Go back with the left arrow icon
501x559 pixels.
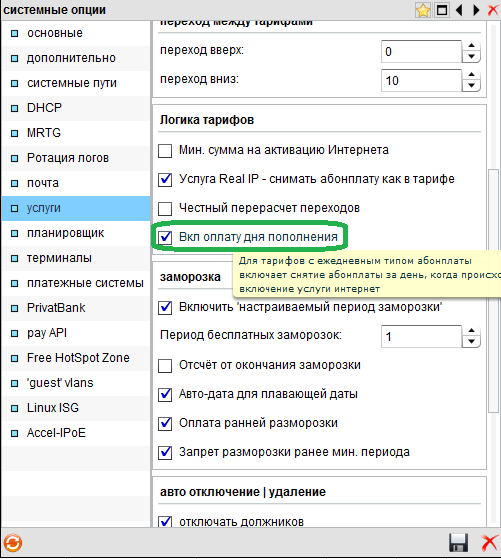click(460, 10)
